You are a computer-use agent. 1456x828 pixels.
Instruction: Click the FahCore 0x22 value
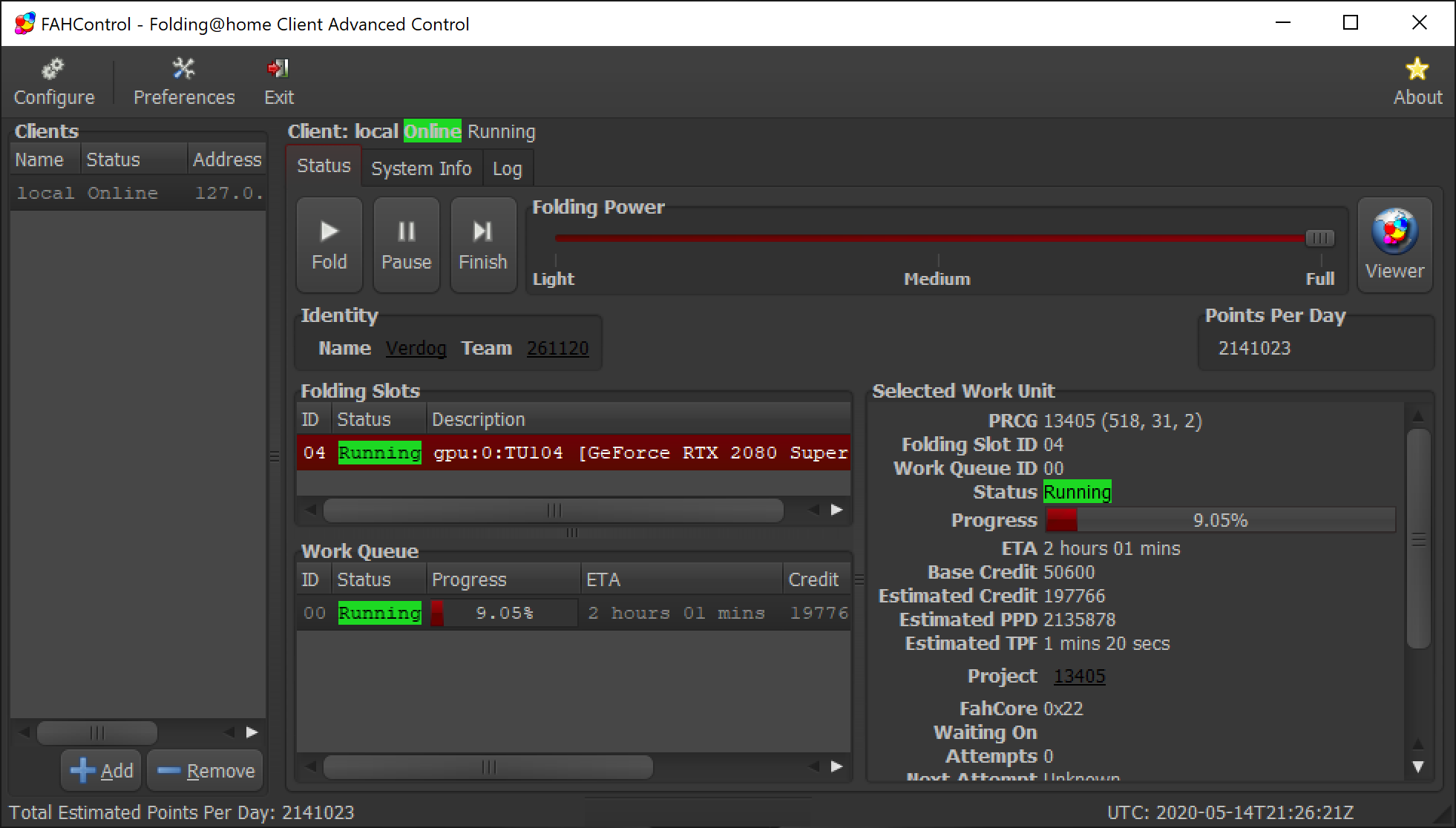1063,709
